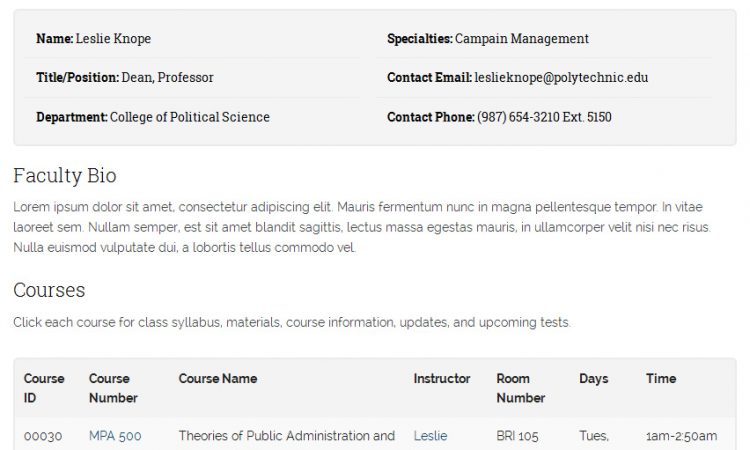The image size is (750, 450).
Task: Select the Course Number column header
Action: pyautogui.click(x=113, y=388)
